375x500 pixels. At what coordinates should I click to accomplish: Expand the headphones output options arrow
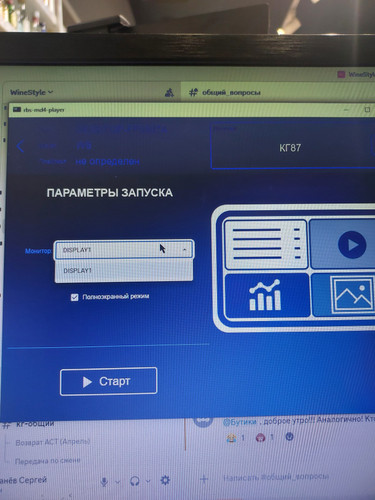[148, 481]
